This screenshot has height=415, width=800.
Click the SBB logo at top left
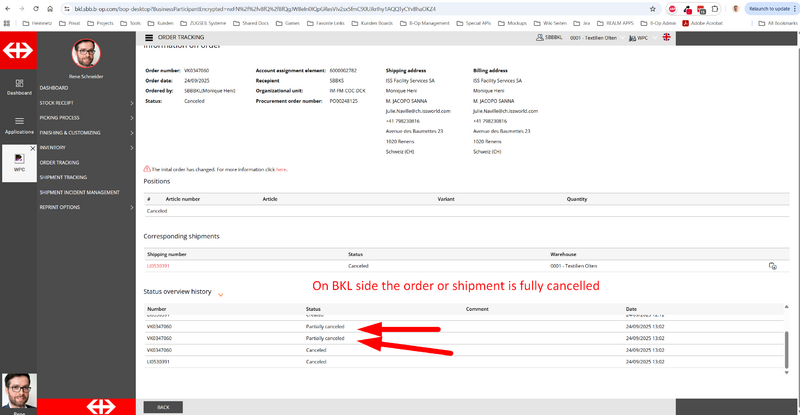click(x=18, y=52)
